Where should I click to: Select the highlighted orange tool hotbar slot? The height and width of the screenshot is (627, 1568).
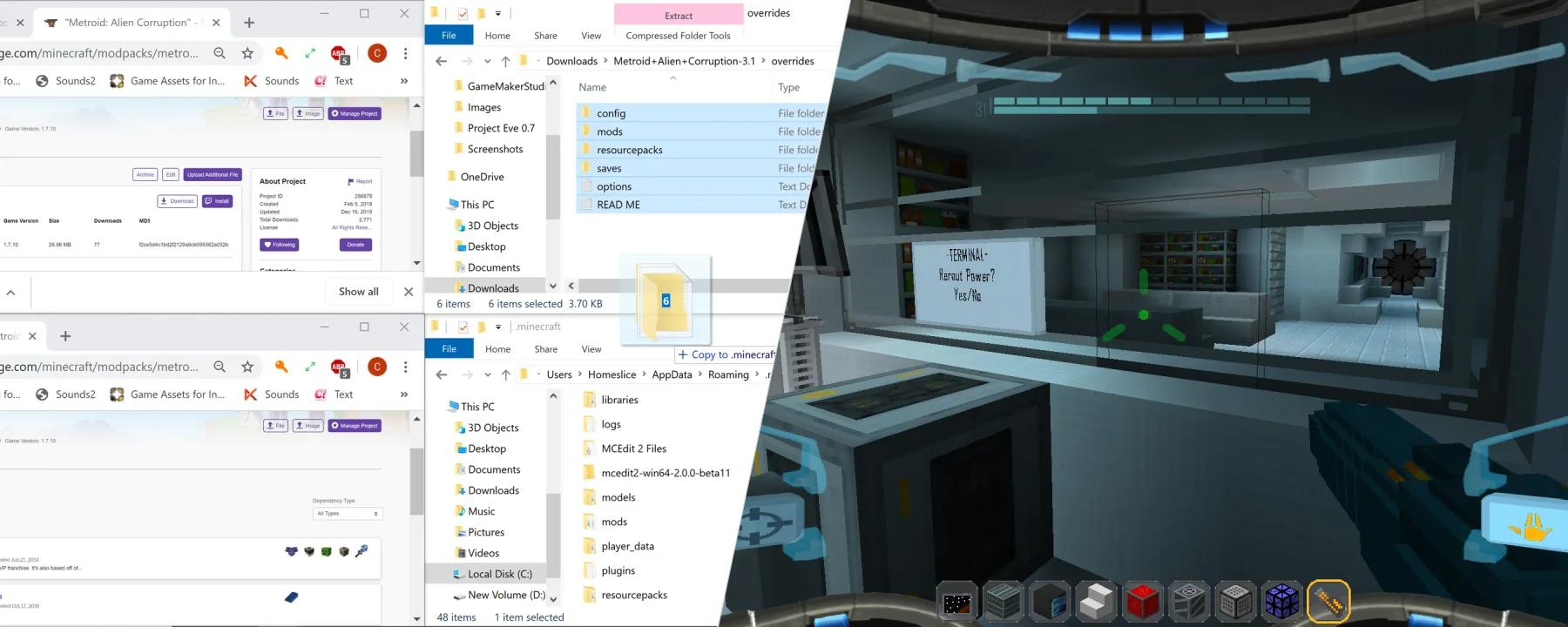[1328, 602]
